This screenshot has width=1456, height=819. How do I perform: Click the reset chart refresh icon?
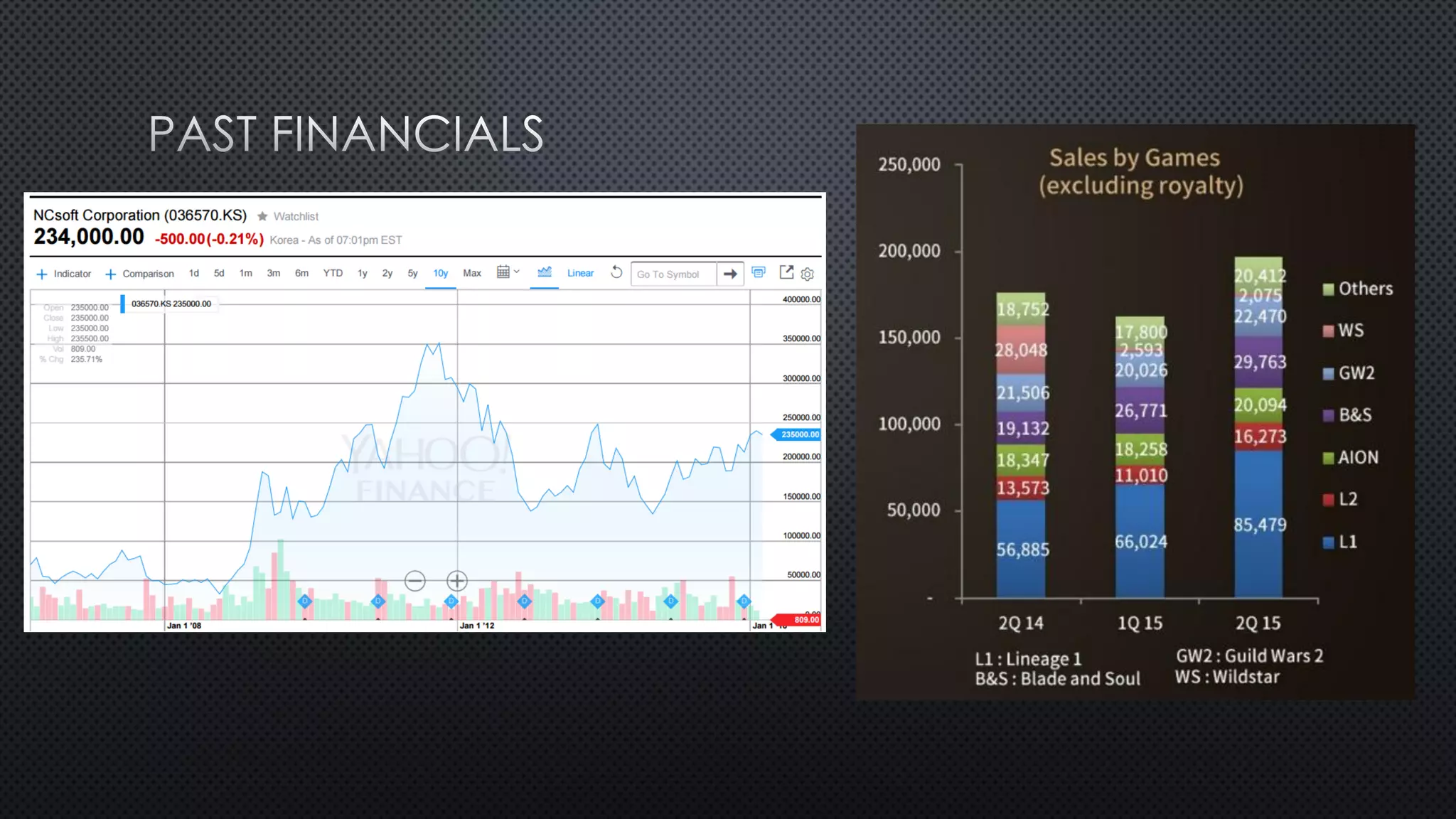click(616, 272)
